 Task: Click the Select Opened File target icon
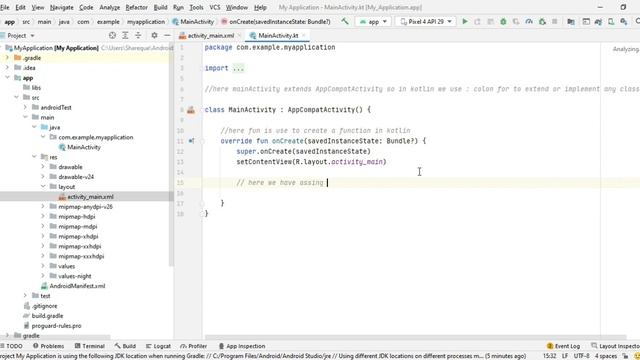[112, 36]
